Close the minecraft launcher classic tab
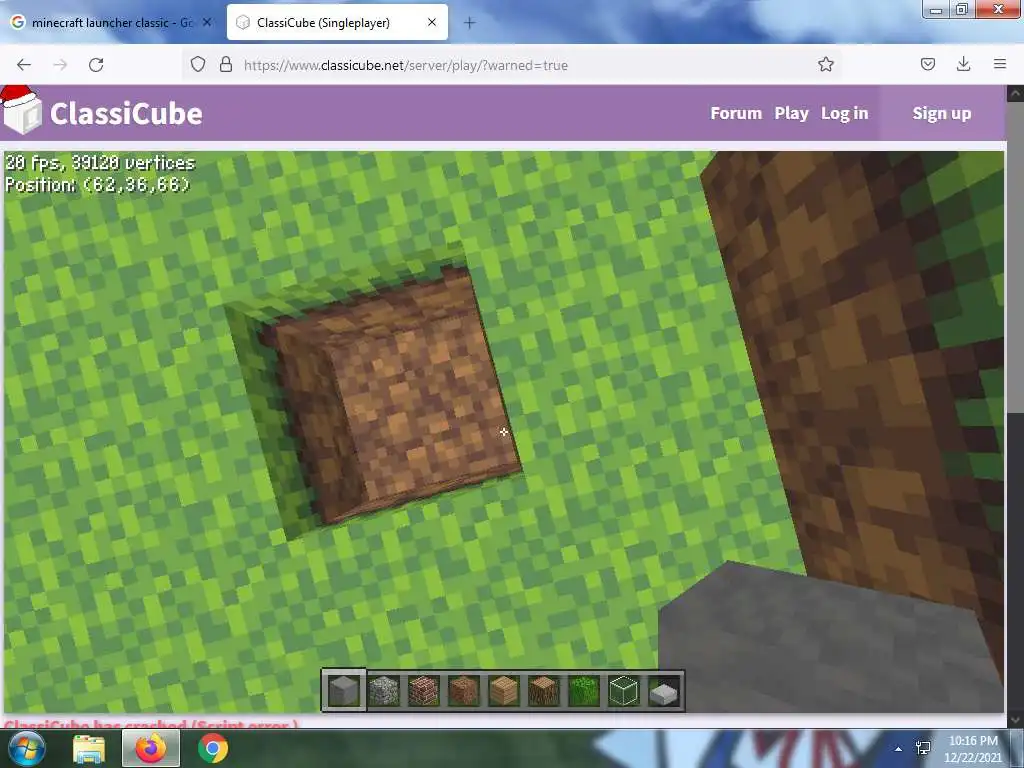Image resolution: width=1024 pixels, height=768 pixels. click(207, 22)
